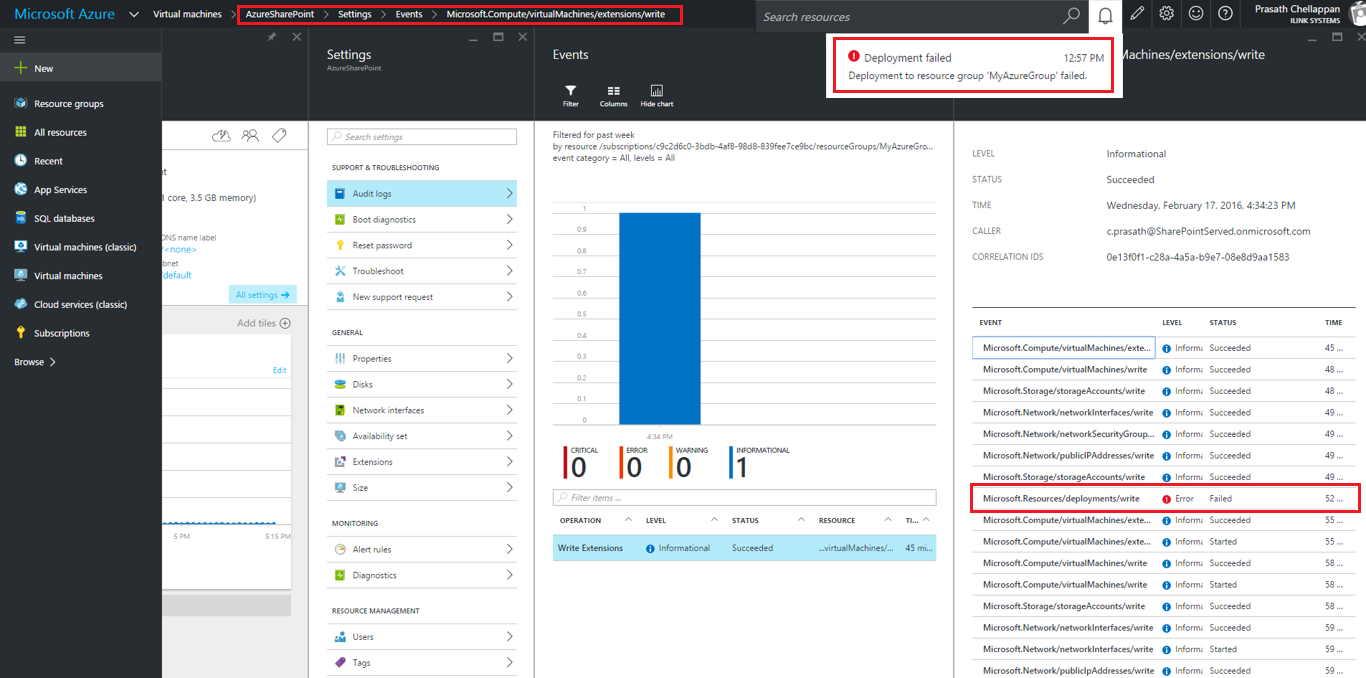This screenshot has width=1366, height=678.
Task: Open Reset password setting
Action: 422,245
